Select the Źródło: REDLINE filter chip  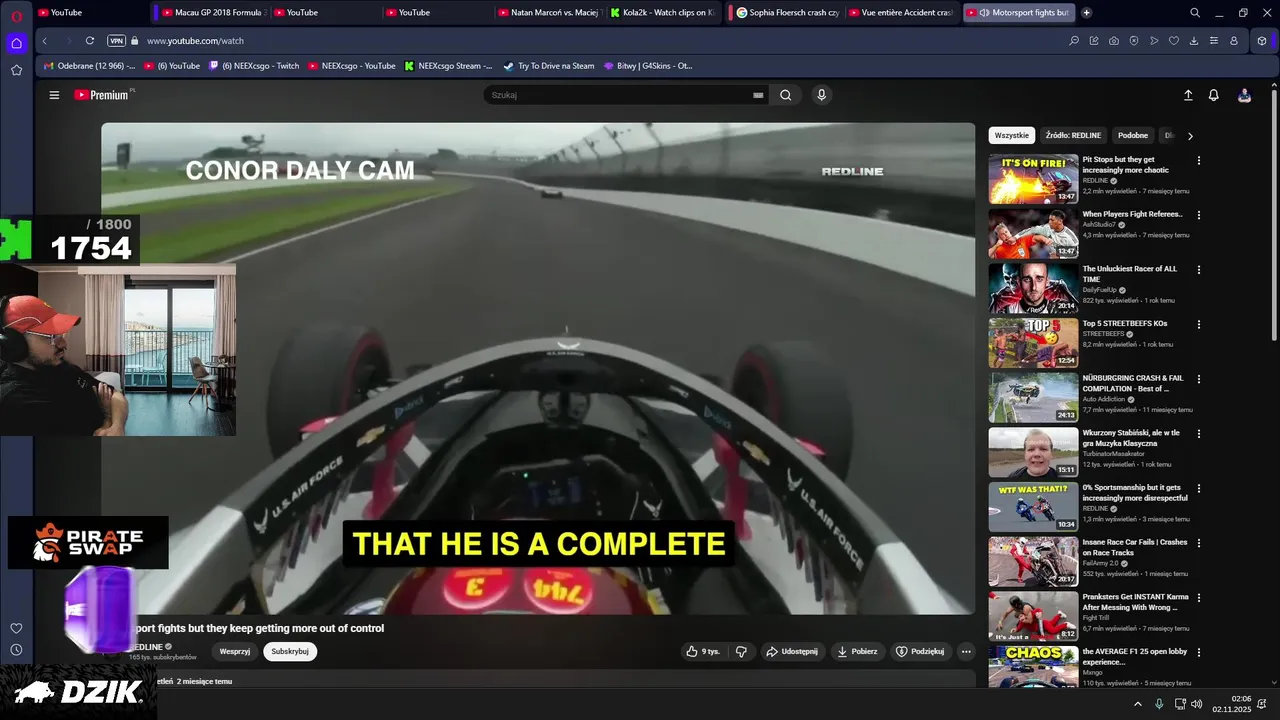pos(1073,135)
